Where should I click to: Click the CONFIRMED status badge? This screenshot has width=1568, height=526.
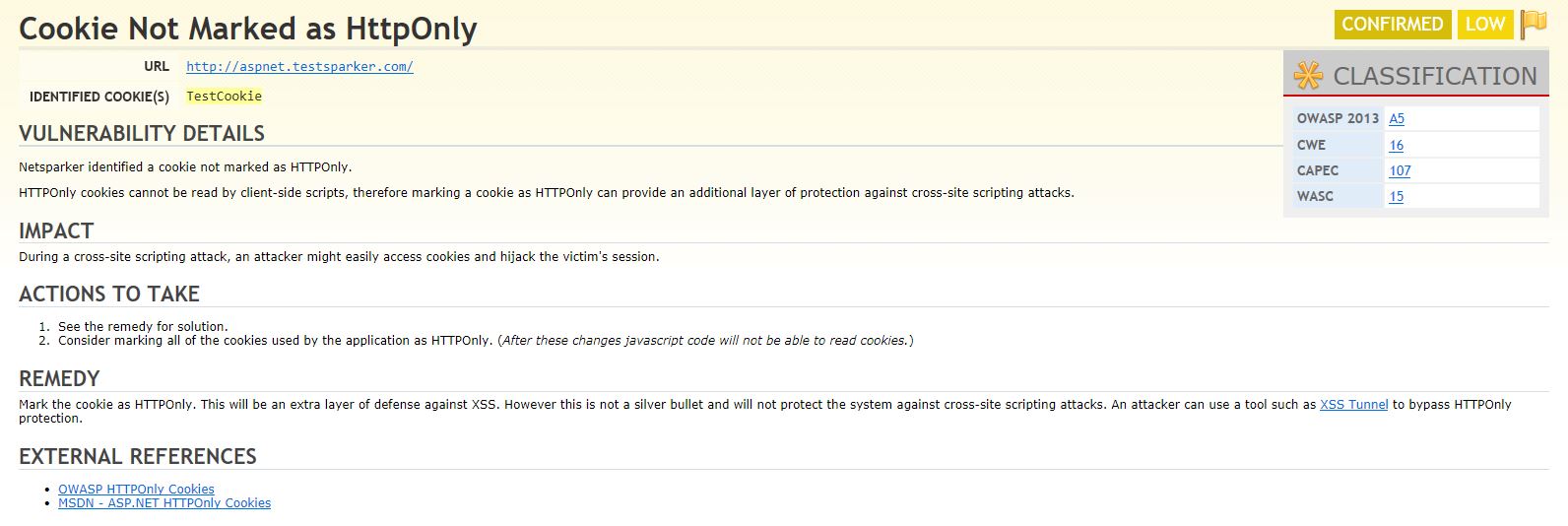(1392, 24)
